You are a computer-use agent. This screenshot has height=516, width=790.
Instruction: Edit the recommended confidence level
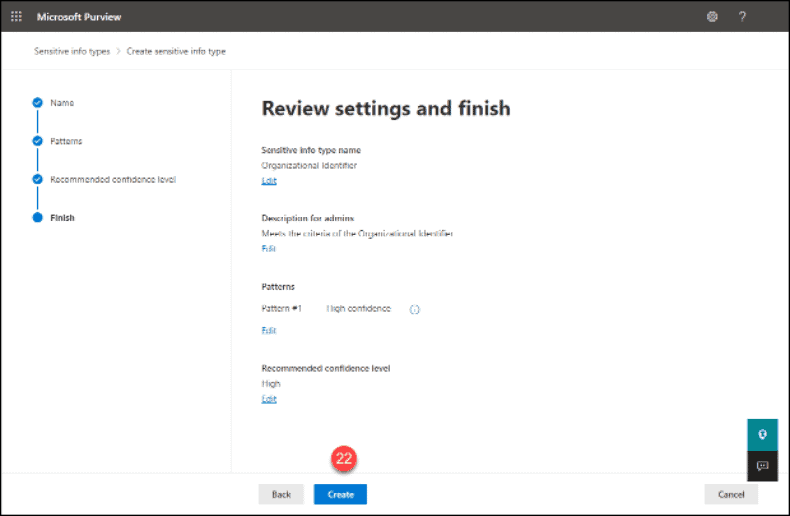269,399
